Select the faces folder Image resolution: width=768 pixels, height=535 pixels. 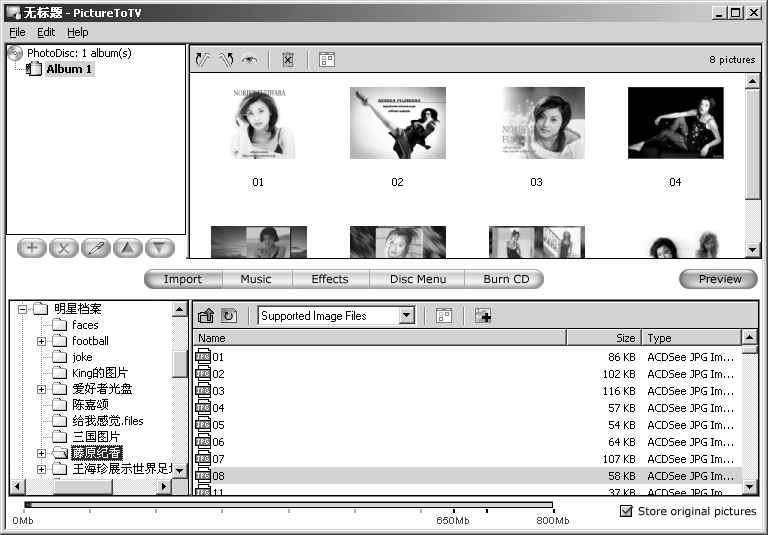[85, 325]
